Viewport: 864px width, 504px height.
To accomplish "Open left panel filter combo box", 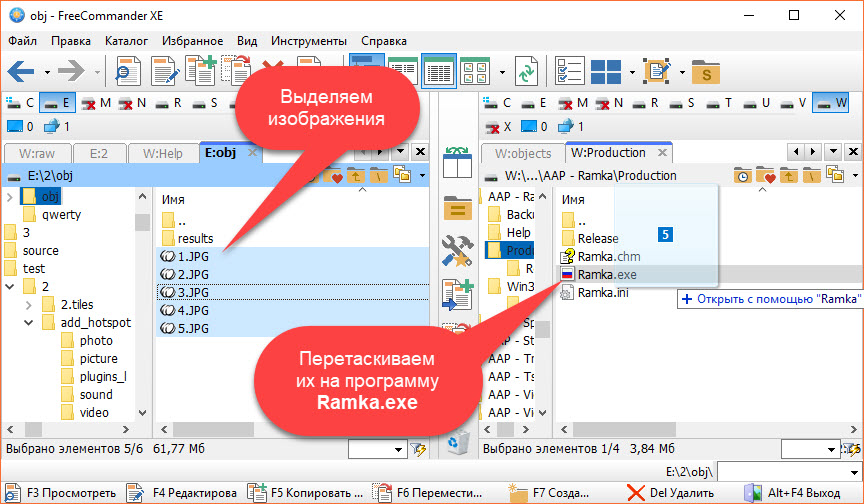I will coord(377,450).
